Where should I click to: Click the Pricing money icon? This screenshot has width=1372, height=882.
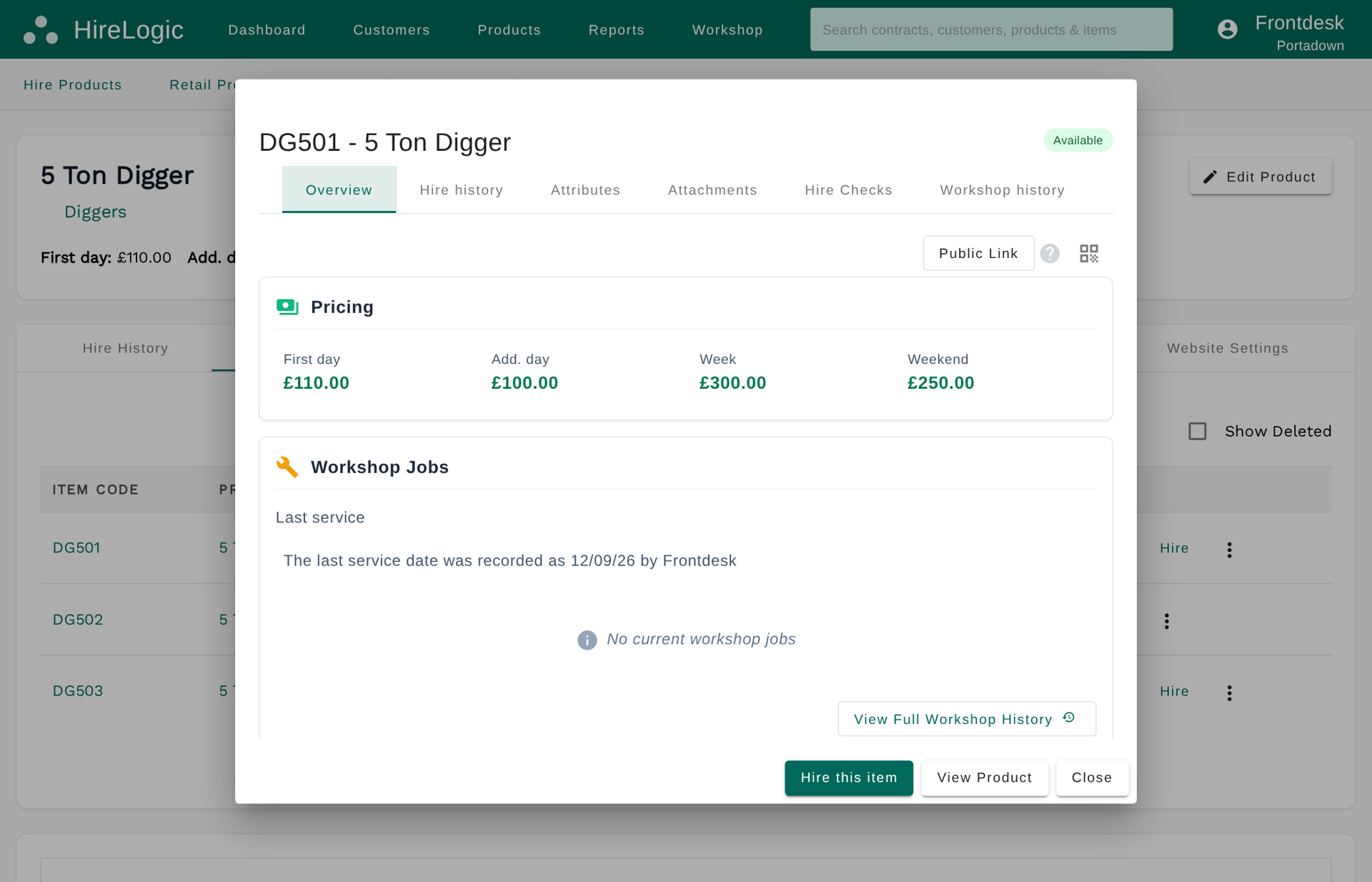(x=287, y=307)
